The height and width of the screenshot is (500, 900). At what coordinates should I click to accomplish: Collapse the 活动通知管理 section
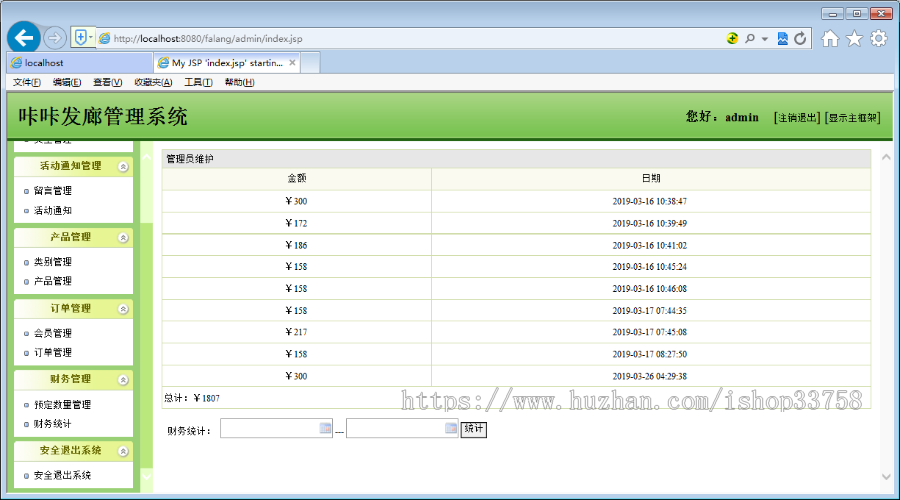pyautogui.click(x=123, y=166)
